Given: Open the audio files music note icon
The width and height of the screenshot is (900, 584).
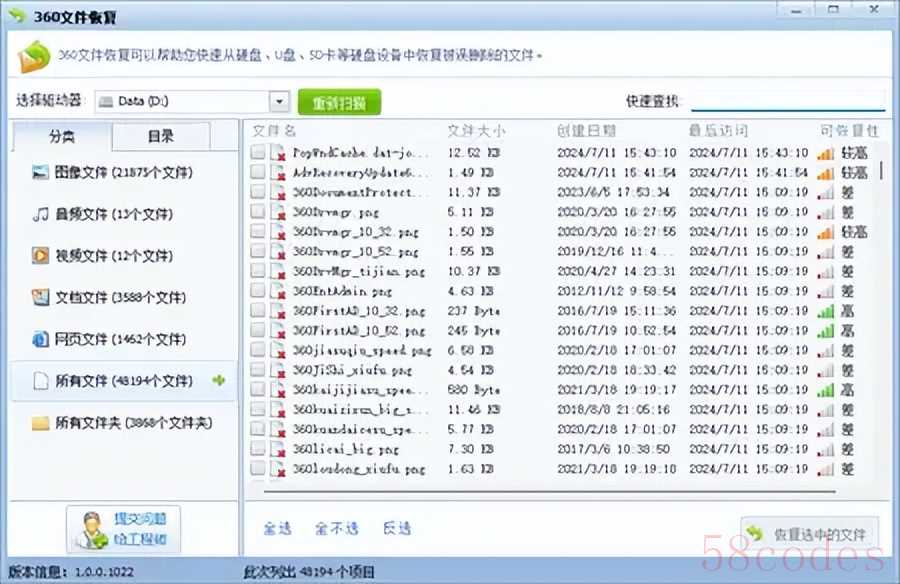Looking at the screenshot, I should click(x=40, y=214).
